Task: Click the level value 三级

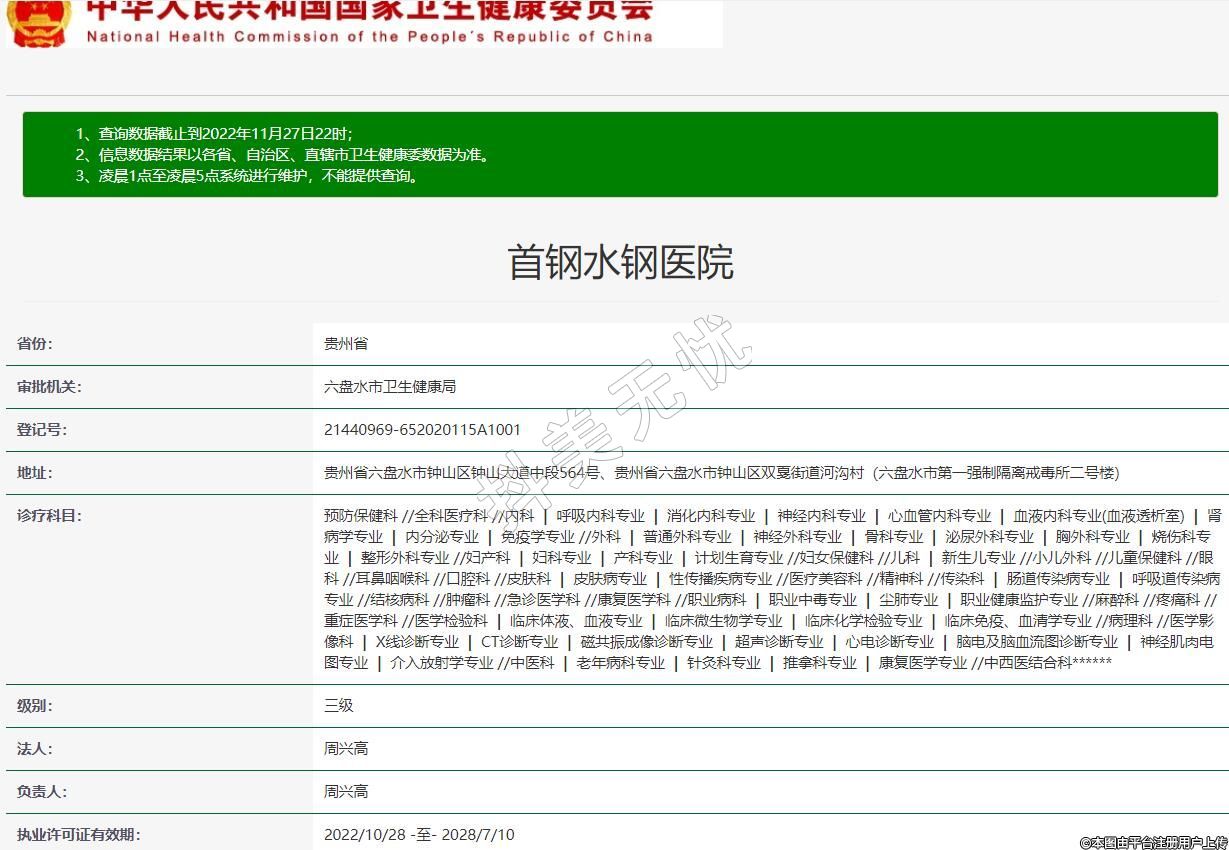Action: 339,706
